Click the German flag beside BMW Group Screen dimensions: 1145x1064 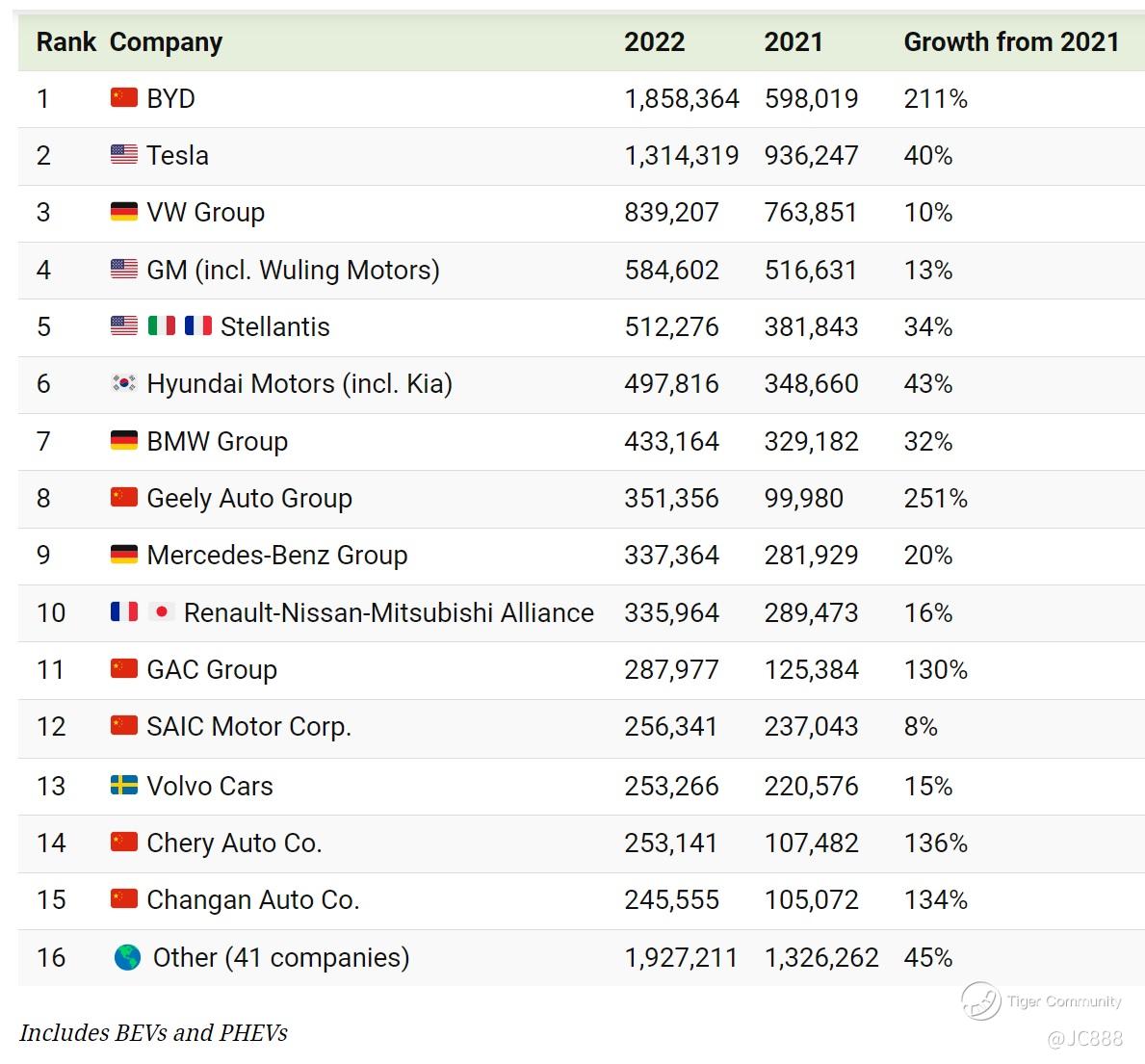tap(123, 440)
